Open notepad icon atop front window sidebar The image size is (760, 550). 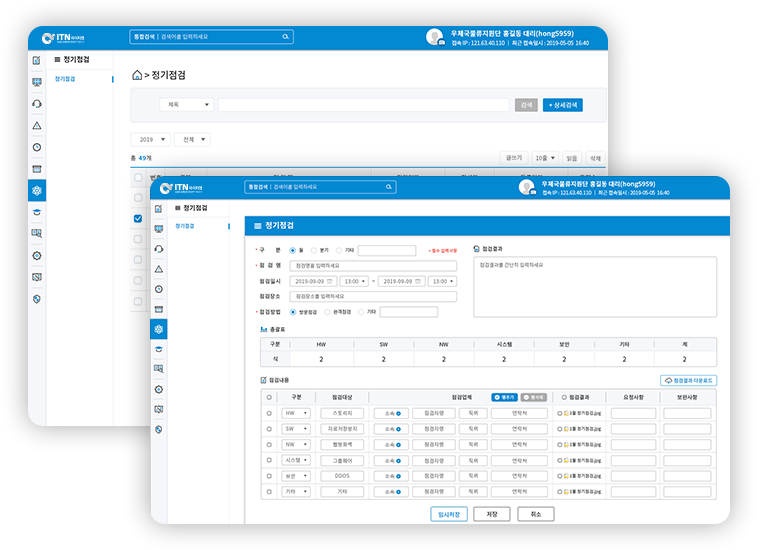(x=158, y=209)
